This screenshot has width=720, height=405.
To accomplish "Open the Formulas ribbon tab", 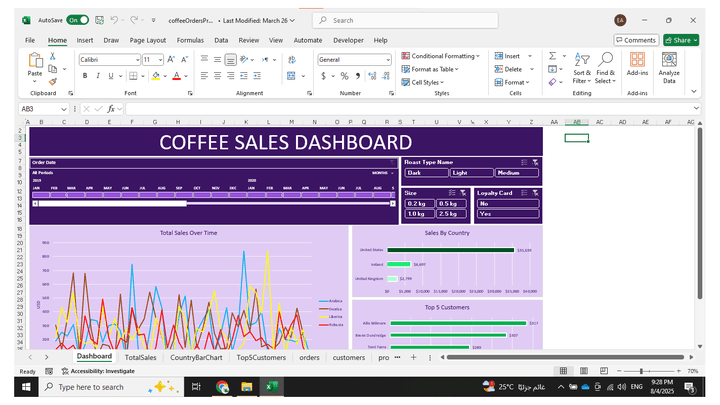I will pyautogui.click(x=190, y=40).
